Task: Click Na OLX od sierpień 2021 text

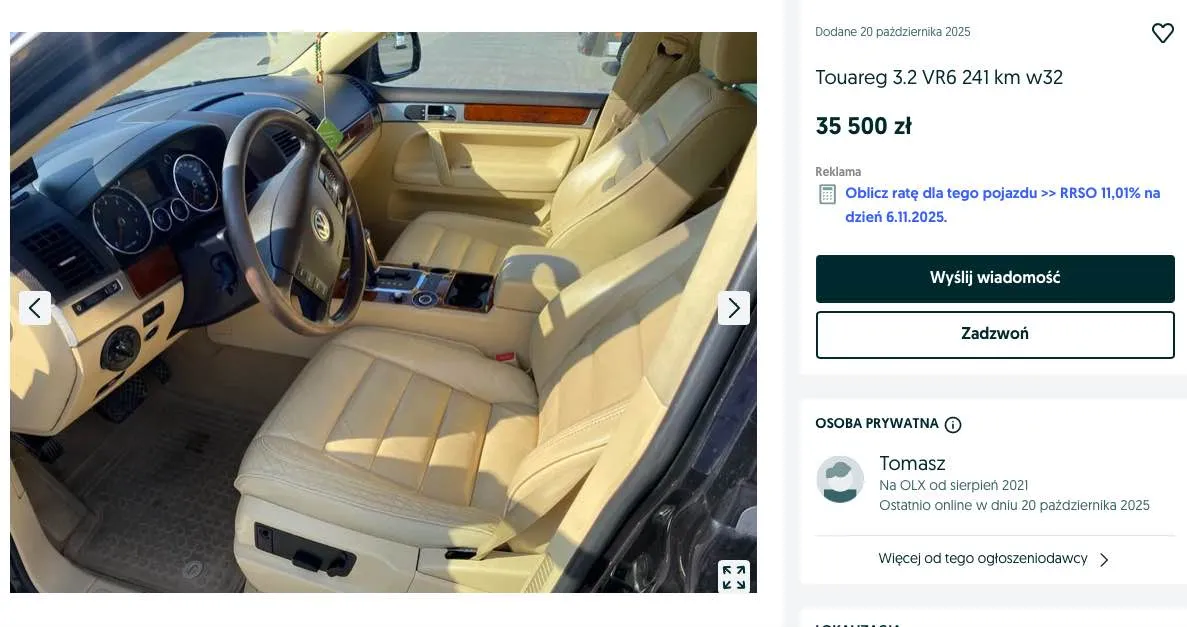Action: tap(953, 485)
